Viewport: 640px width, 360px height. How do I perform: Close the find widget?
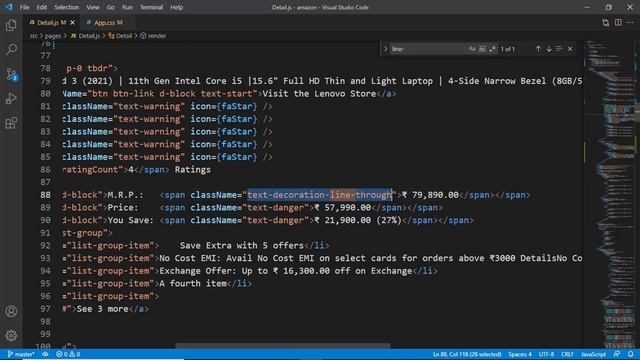pos(570,49)
